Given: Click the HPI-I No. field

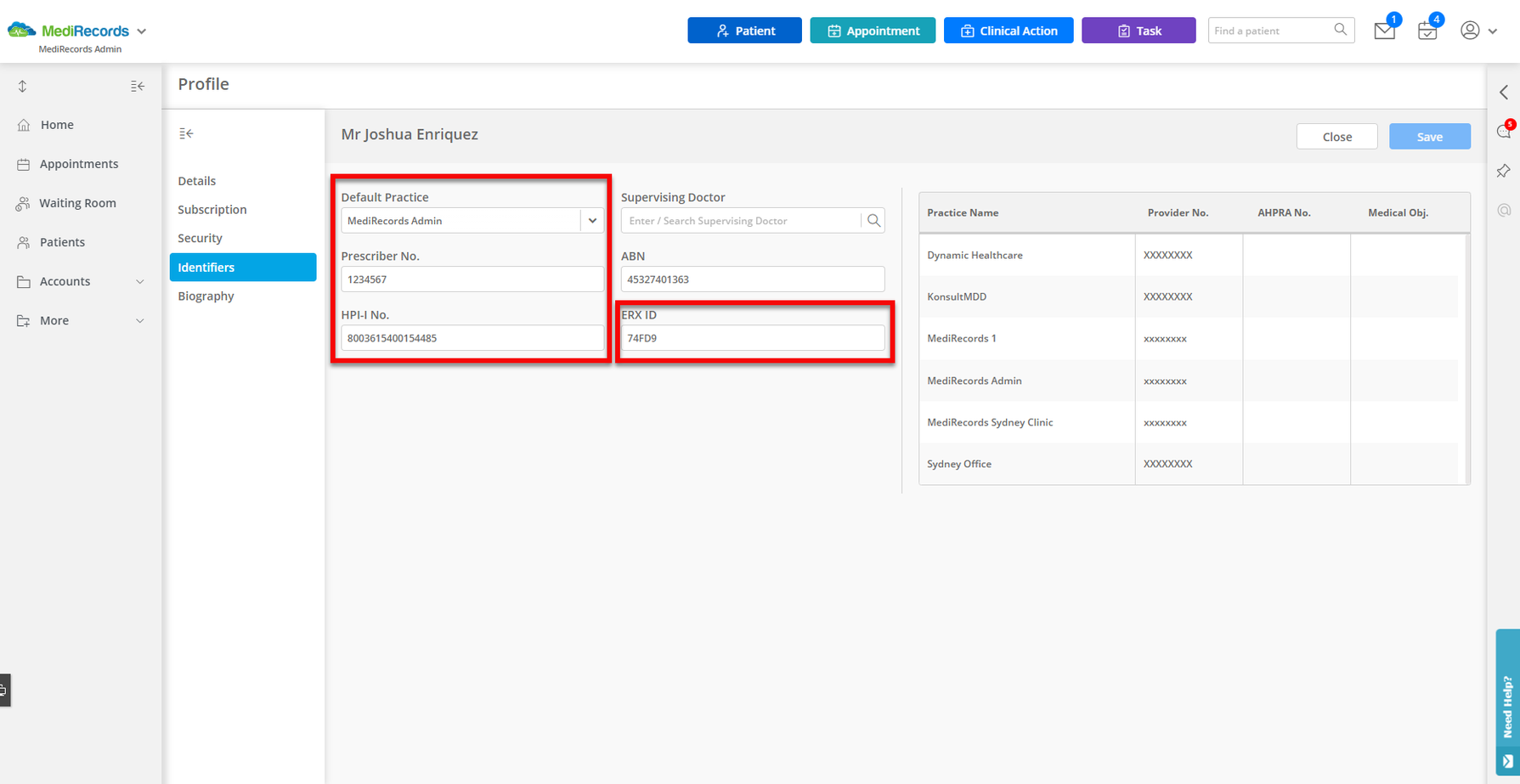Looking at the screenshot, I should pos(472,338).
